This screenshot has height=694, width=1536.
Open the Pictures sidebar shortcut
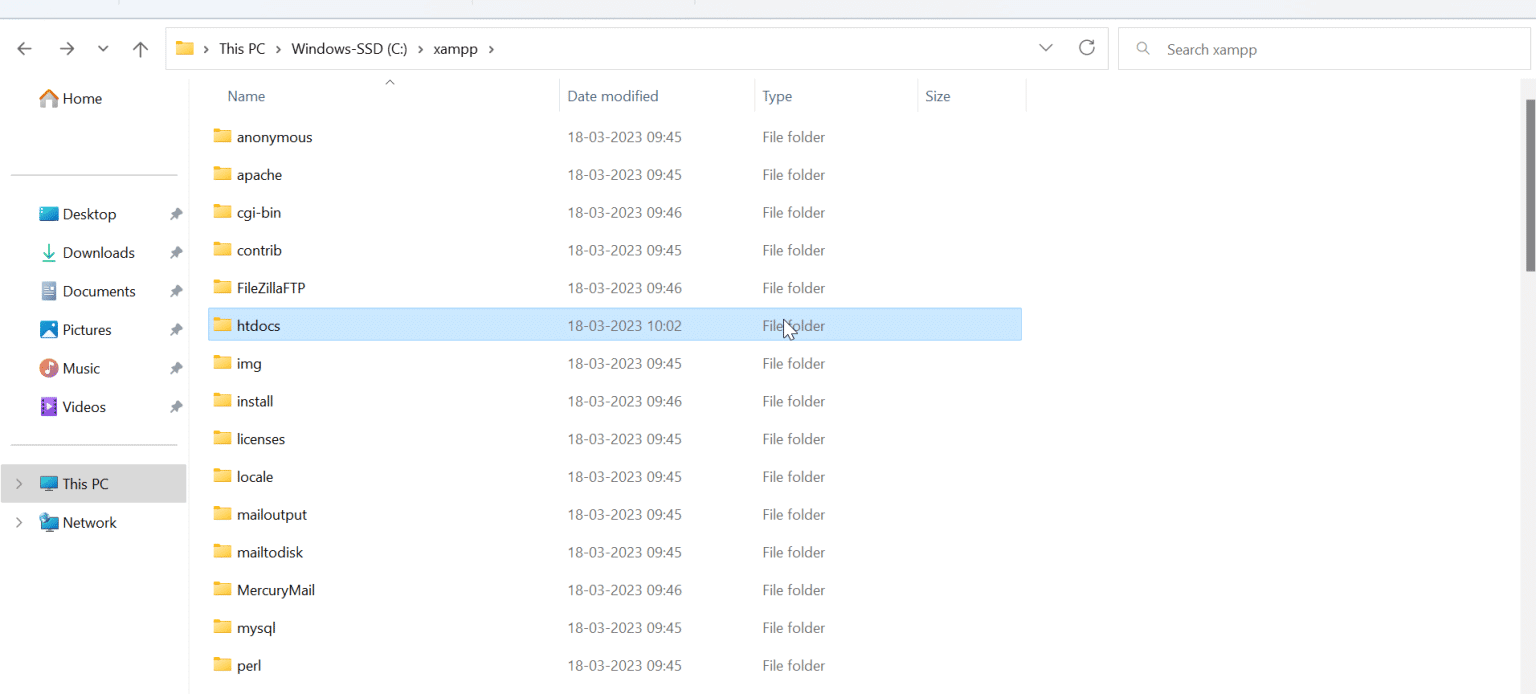[87, 329]
